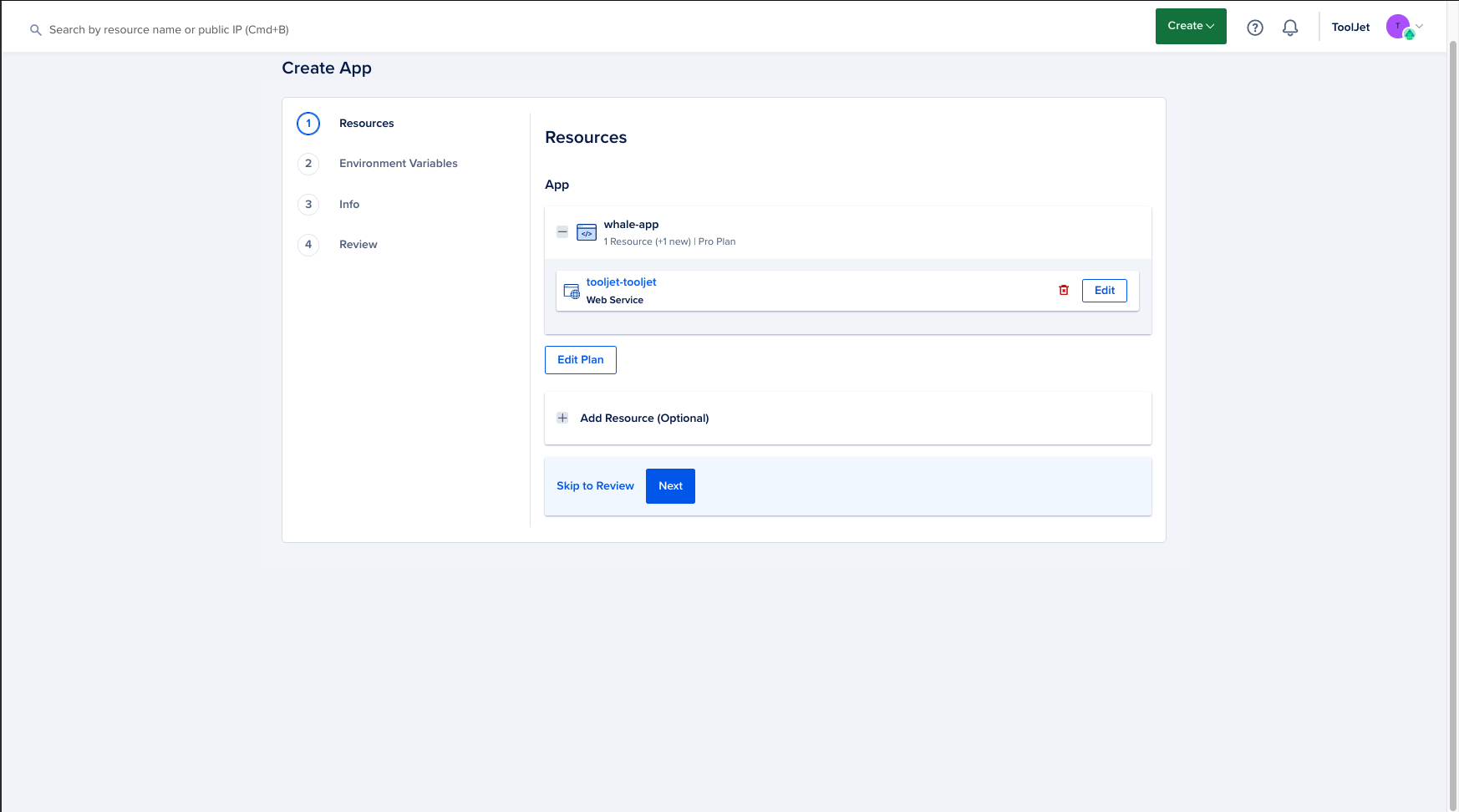Jump to the Review step
This screenshot has width=1459, height=812.
[358, 245]
